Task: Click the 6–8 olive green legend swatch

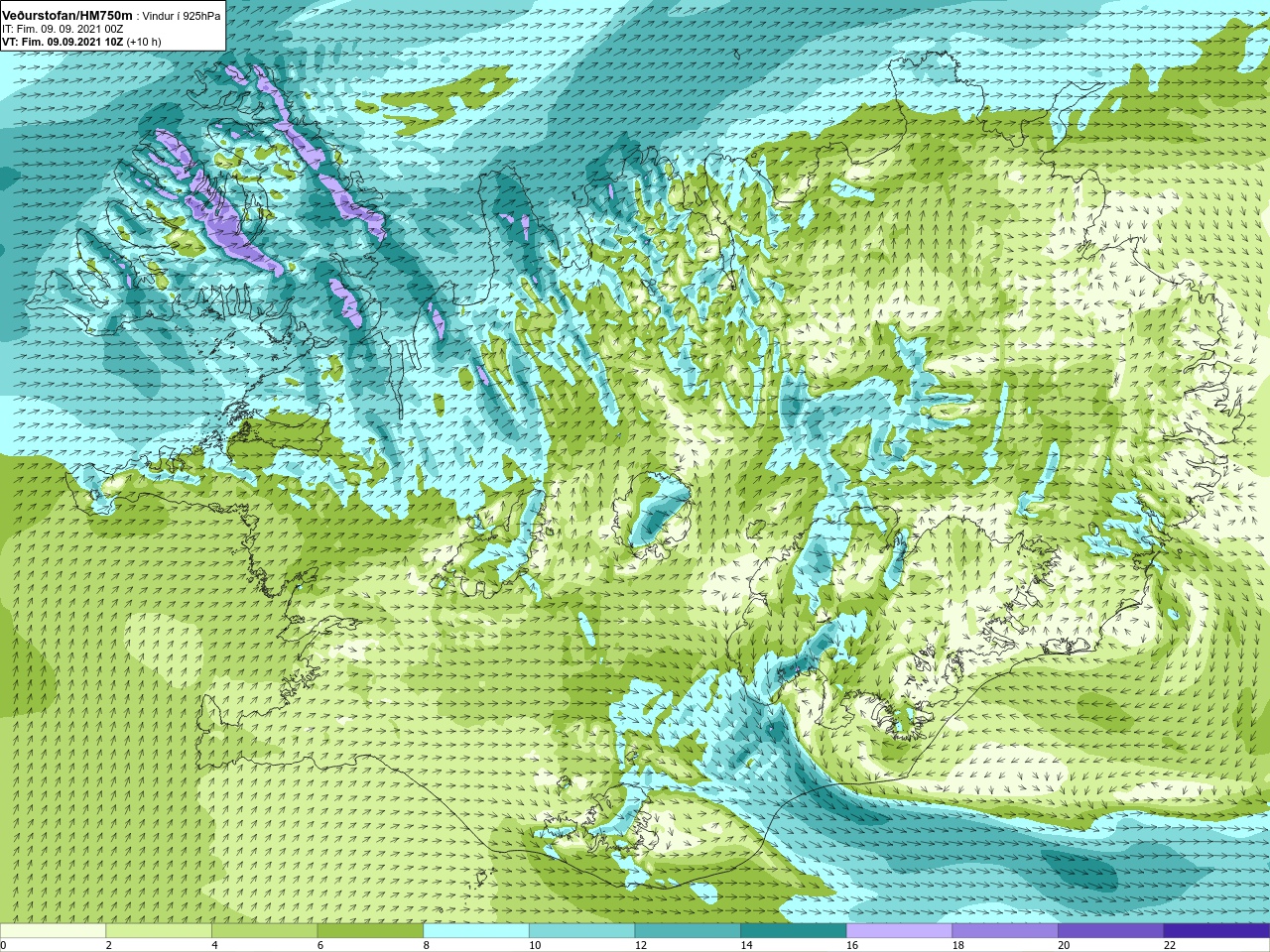Action: coord(370,931)
